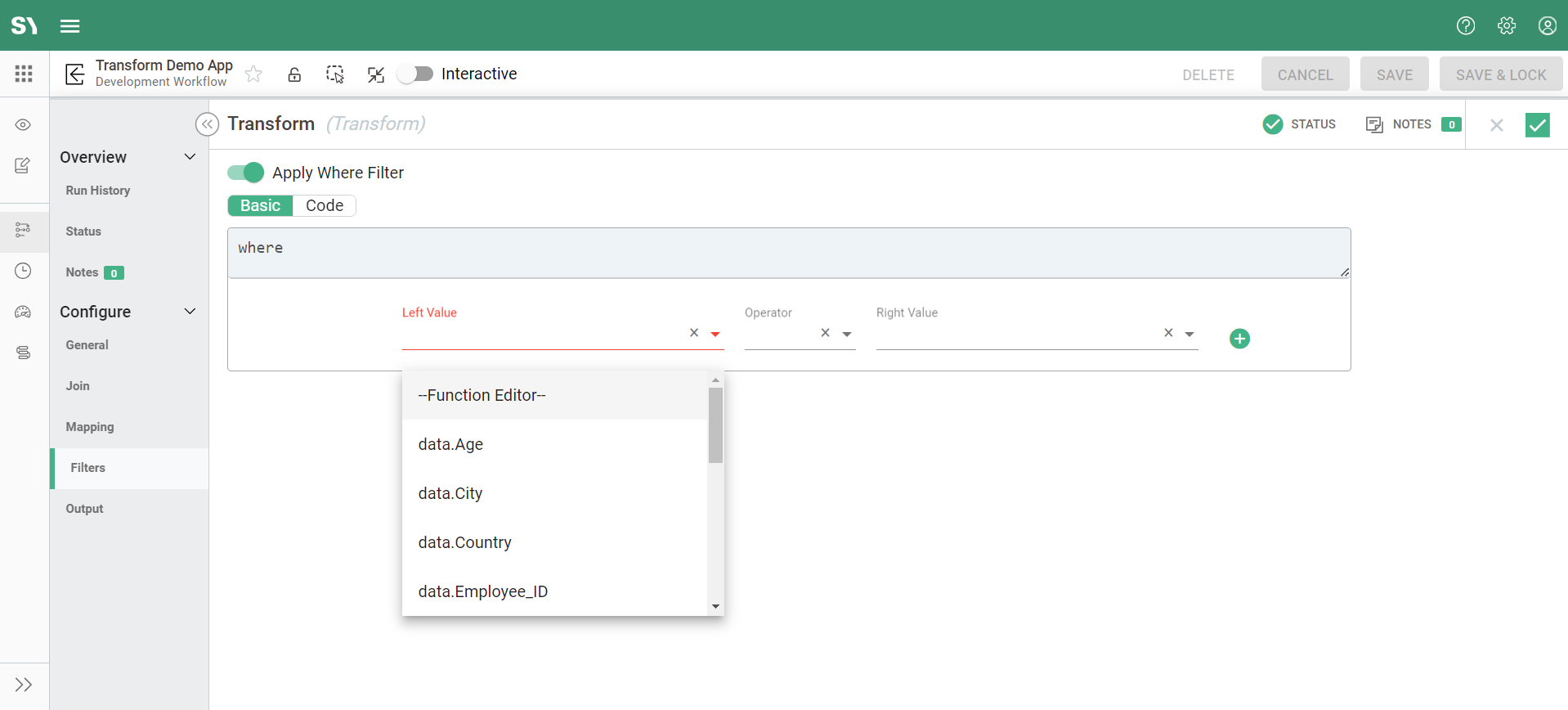Add filter condition with green plus

1239,339
